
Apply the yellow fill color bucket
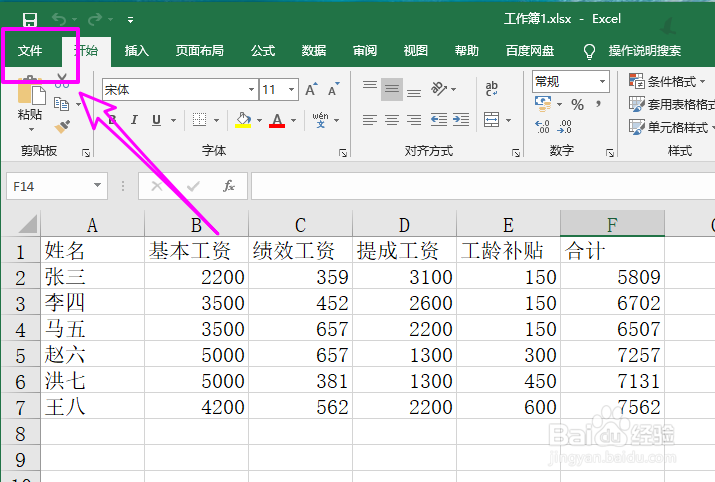[243, 120]
